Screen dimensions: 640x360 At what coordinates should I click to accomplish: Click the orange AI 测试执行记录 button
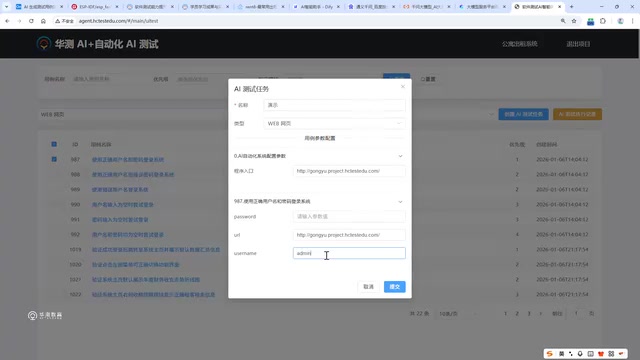pyautogui.click(x=577, y=114)
